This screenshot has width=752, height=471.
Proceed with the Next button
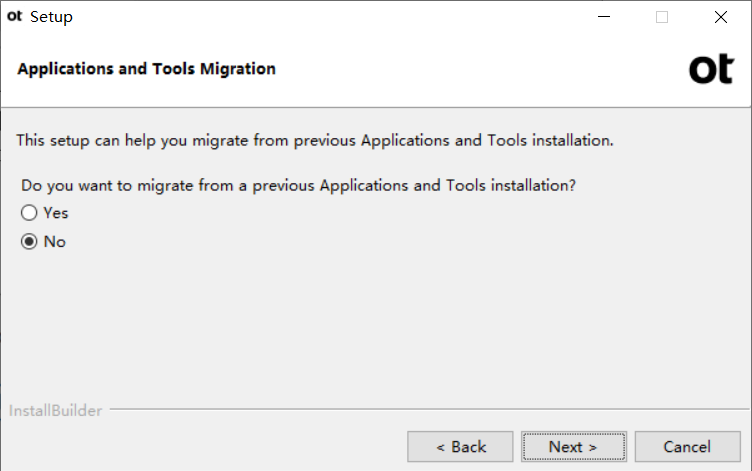(574, 447)
